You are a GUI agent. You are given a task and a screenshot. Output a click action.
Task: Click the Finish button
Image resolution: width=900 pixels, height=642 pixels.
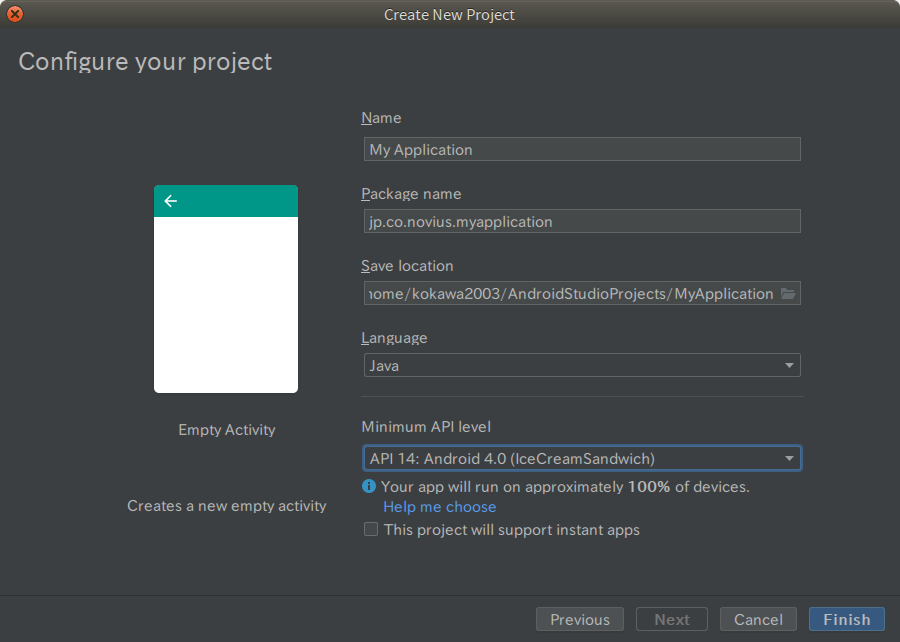(x=847, y=620)
